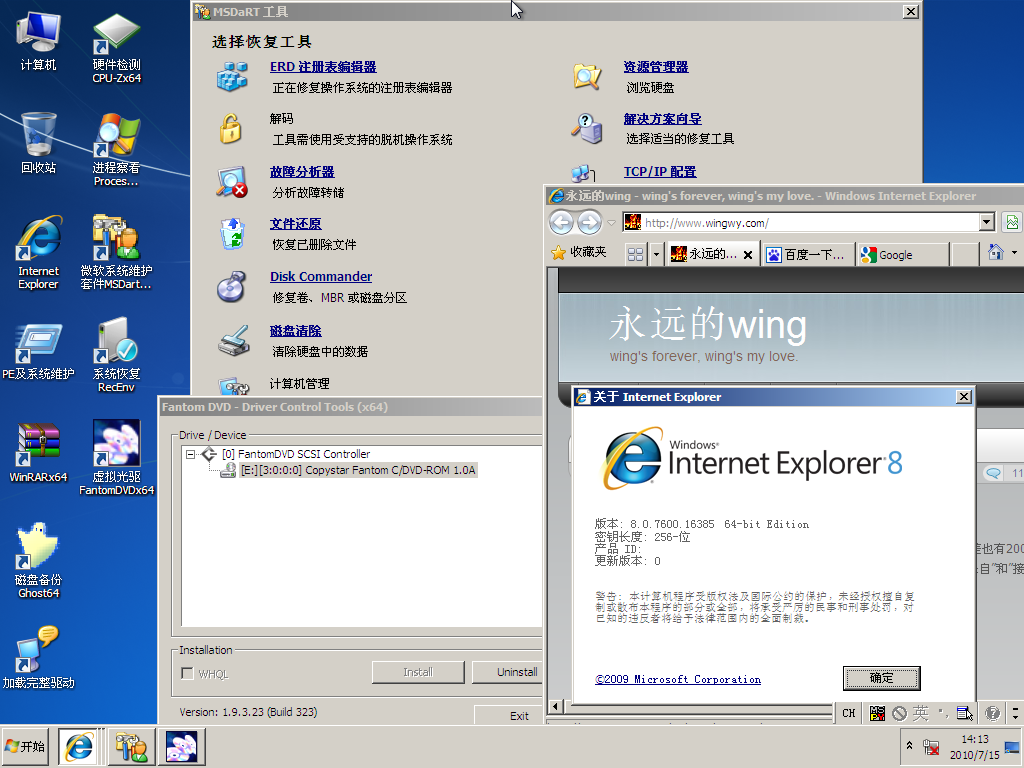Open the 文件还原 link
1024x768 pixels.
tap(296, 224)
